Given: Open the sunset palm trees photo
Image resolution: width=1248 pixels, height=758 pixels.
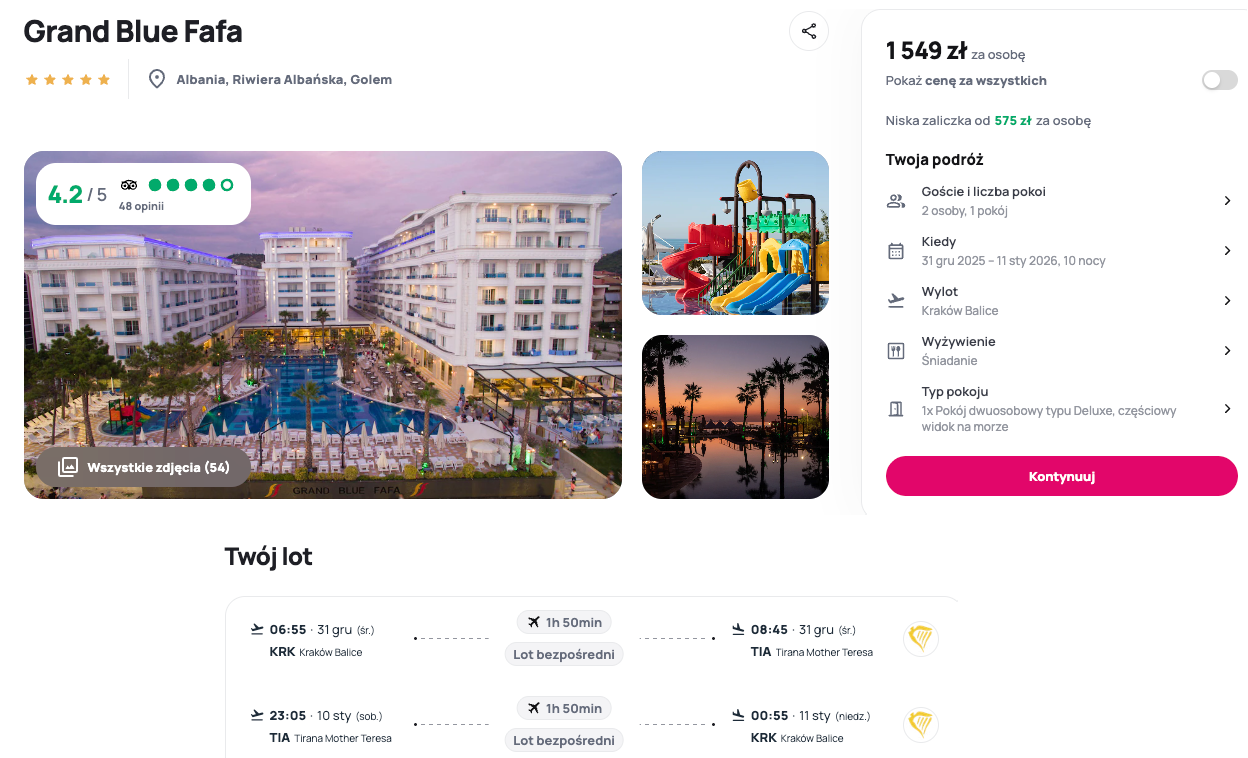Looking at the screenshot, I should click(735, 417).
